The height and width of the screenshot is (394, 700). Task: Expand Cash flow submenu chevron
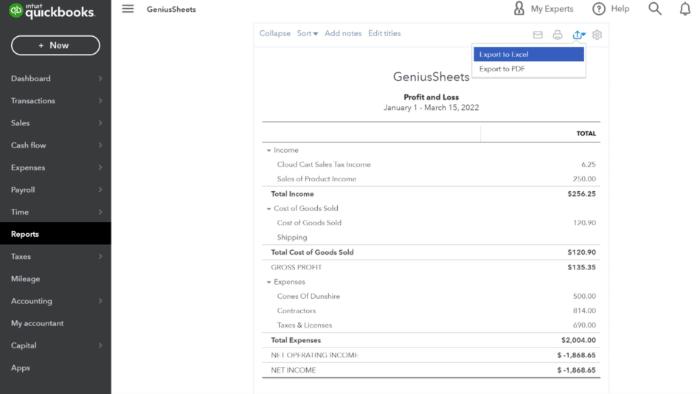[100, 145]
